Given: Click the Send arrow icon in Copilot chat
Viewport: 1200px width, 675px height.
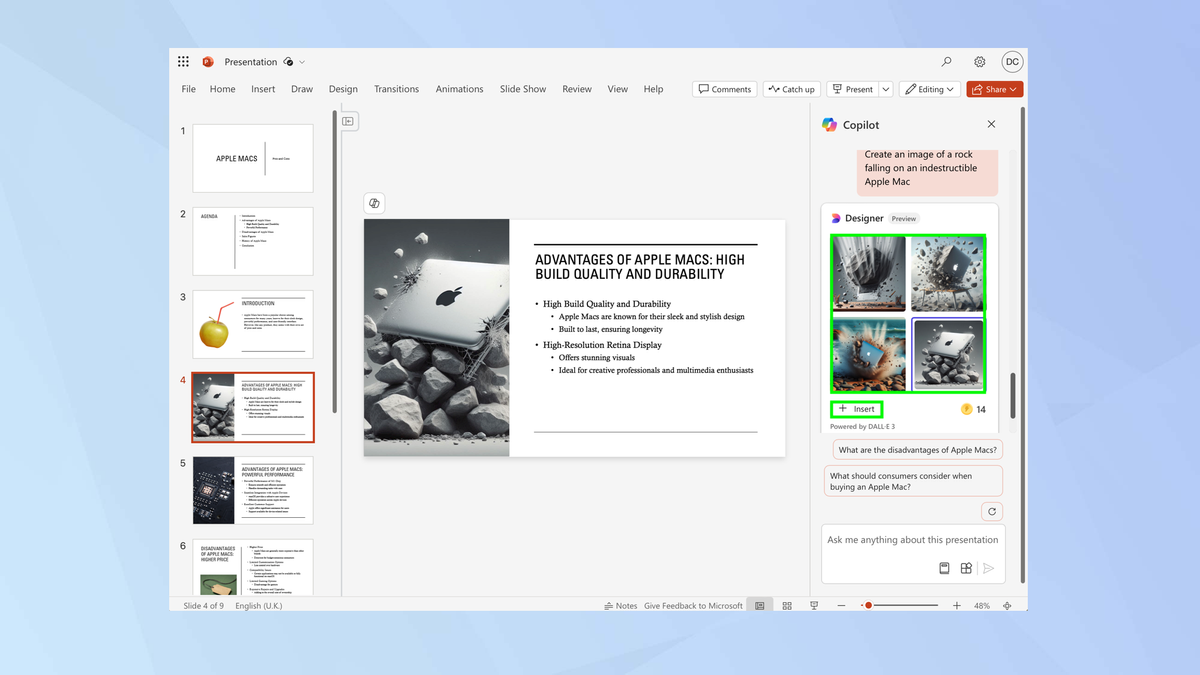Looking at the screenshot, I should click(988, 567).
